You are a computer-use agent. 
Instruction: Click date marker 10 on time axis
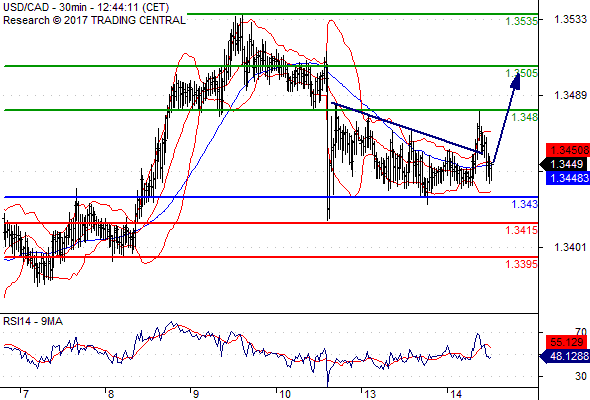click(x=285, y=394)
